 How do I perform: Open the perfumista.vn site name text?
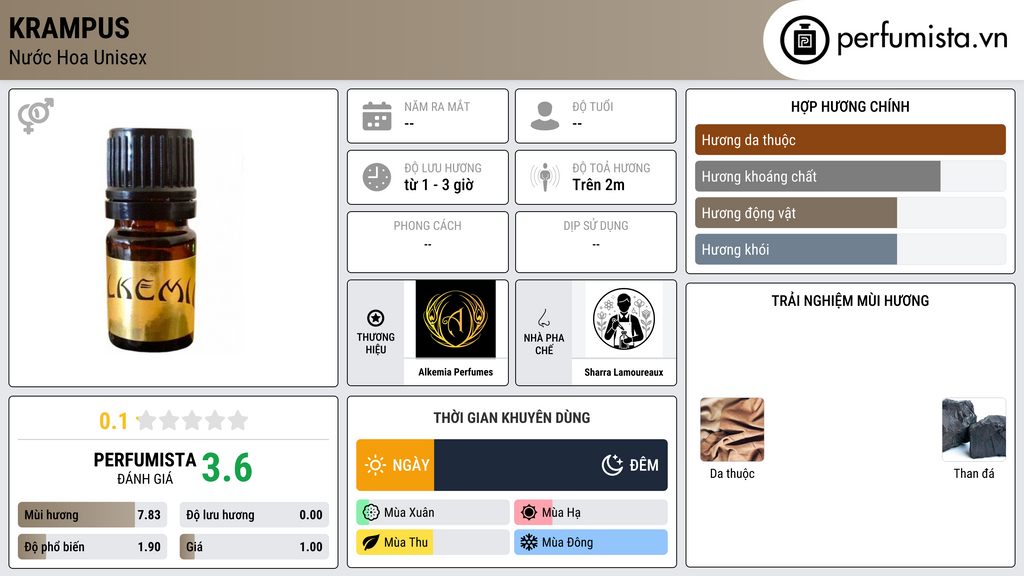tap(922, 38)
